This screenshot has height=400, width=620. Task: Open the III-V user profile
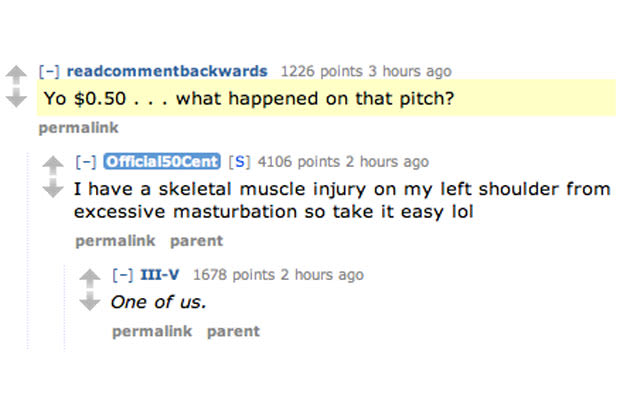[160, 274]
